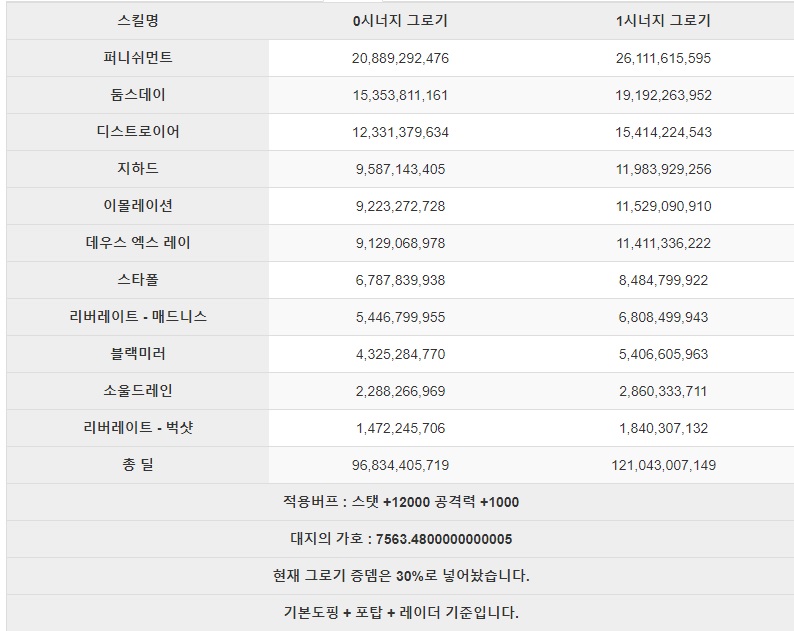
Task: Select the 블랙미러 skill name
Action: (138, 353)
